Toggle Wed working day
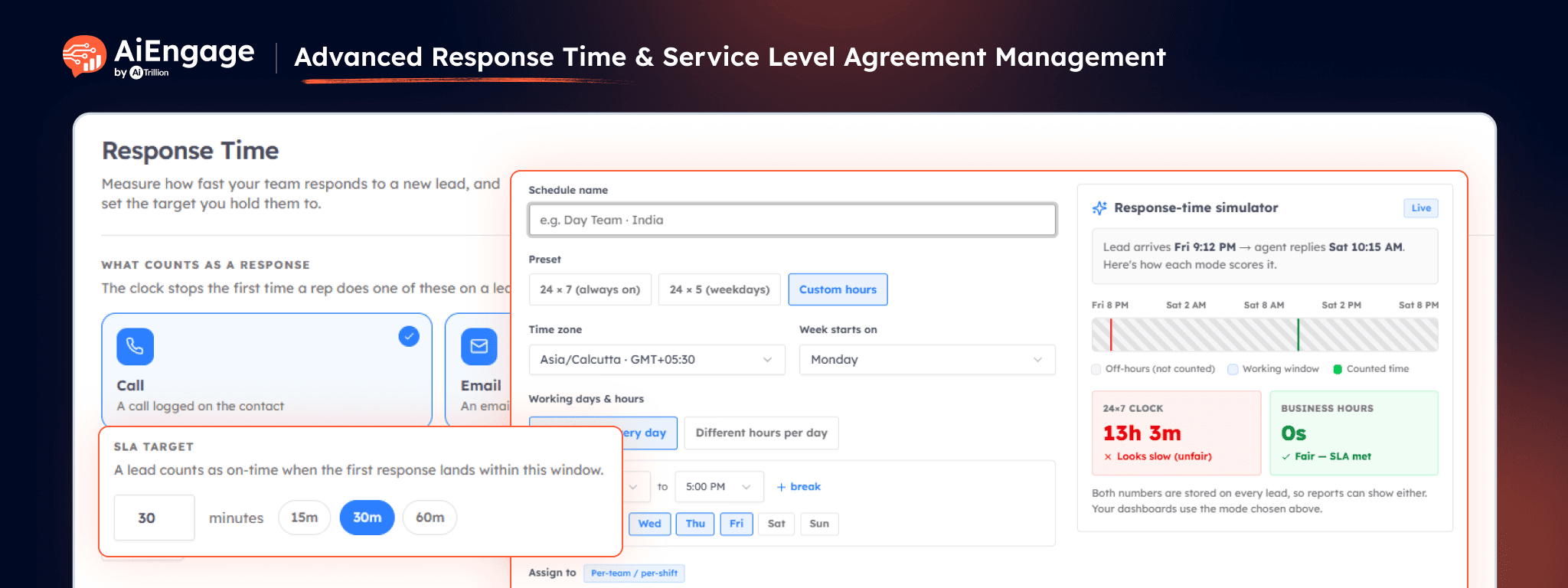1568x588 pixels. 649,524
